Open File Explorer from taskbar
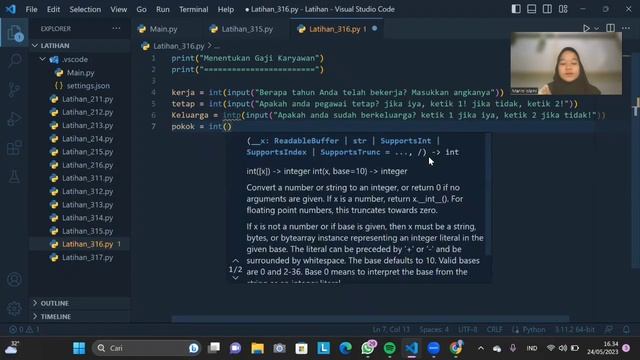 pyautogui.click(x=257, y=348)
